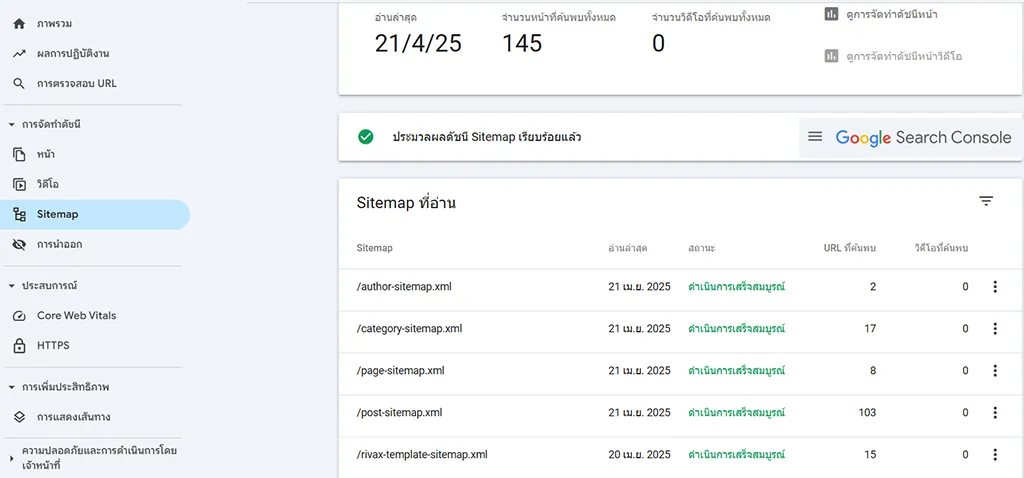Open the HTTPS report in sidebar
The width and height of the screenshot is (1024, 478).
53,346
